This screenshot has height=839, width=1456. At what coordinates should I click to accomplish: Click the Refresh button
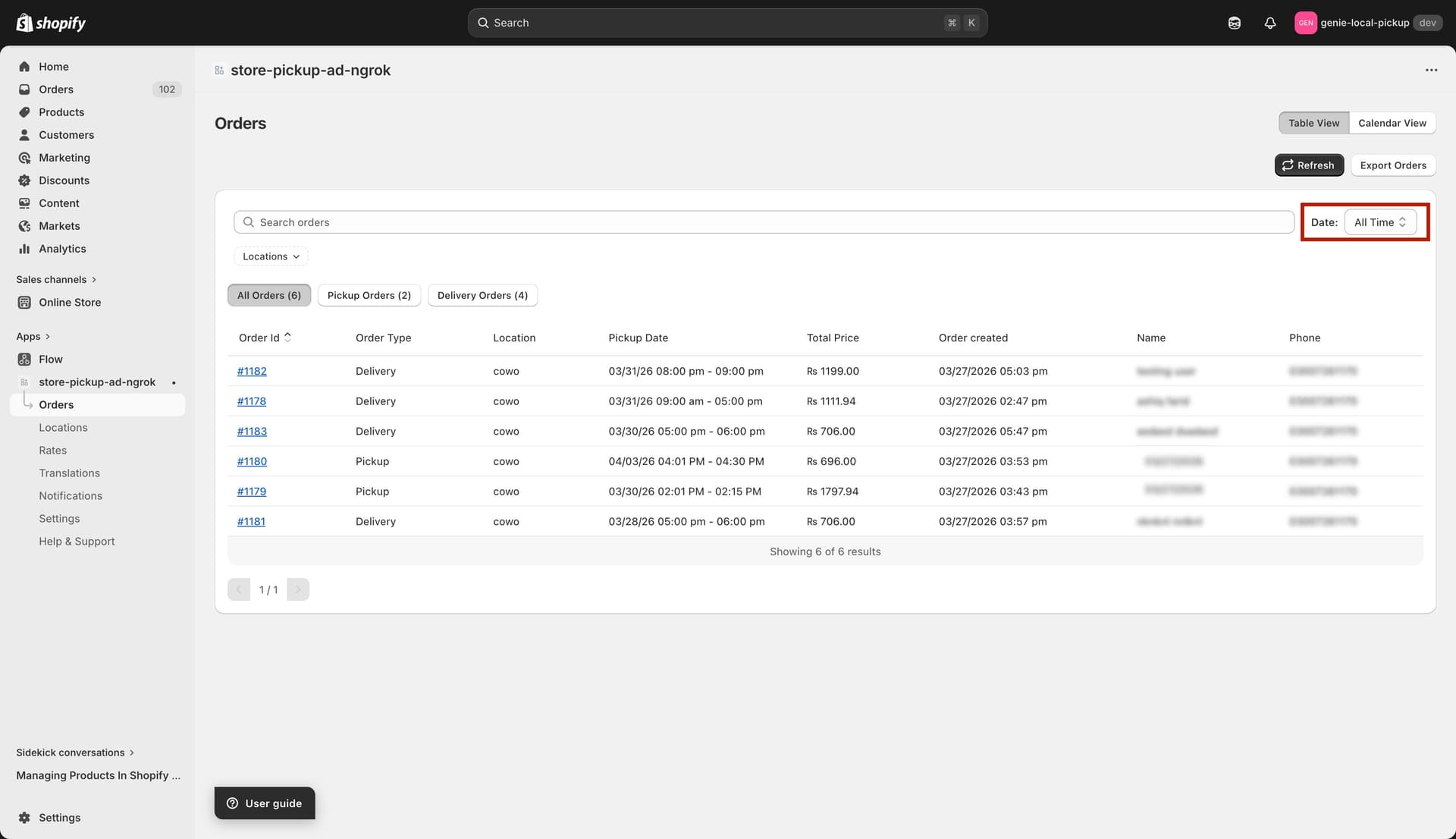[x=1309, y=165]
